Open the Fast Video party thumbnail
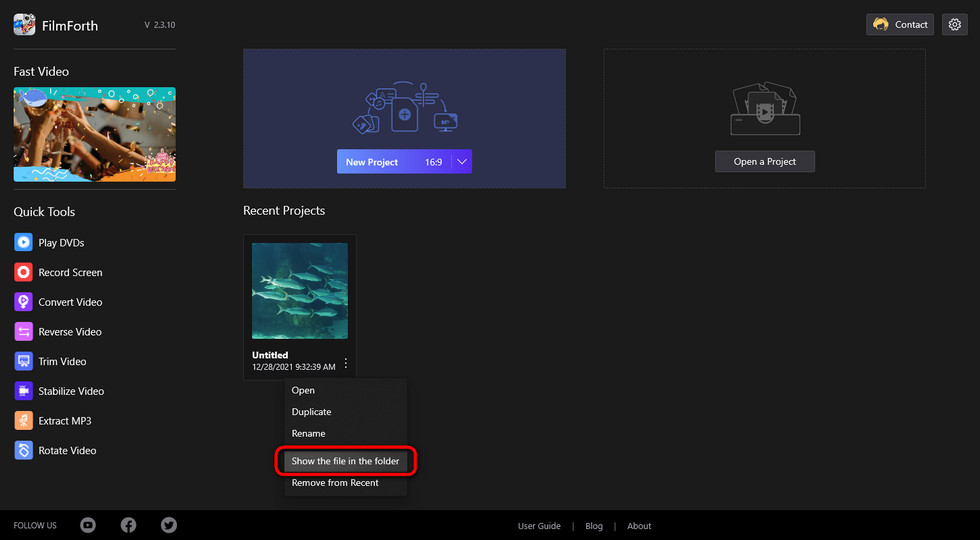The width and height of the screenshot is (980, 540). point(94,134)
